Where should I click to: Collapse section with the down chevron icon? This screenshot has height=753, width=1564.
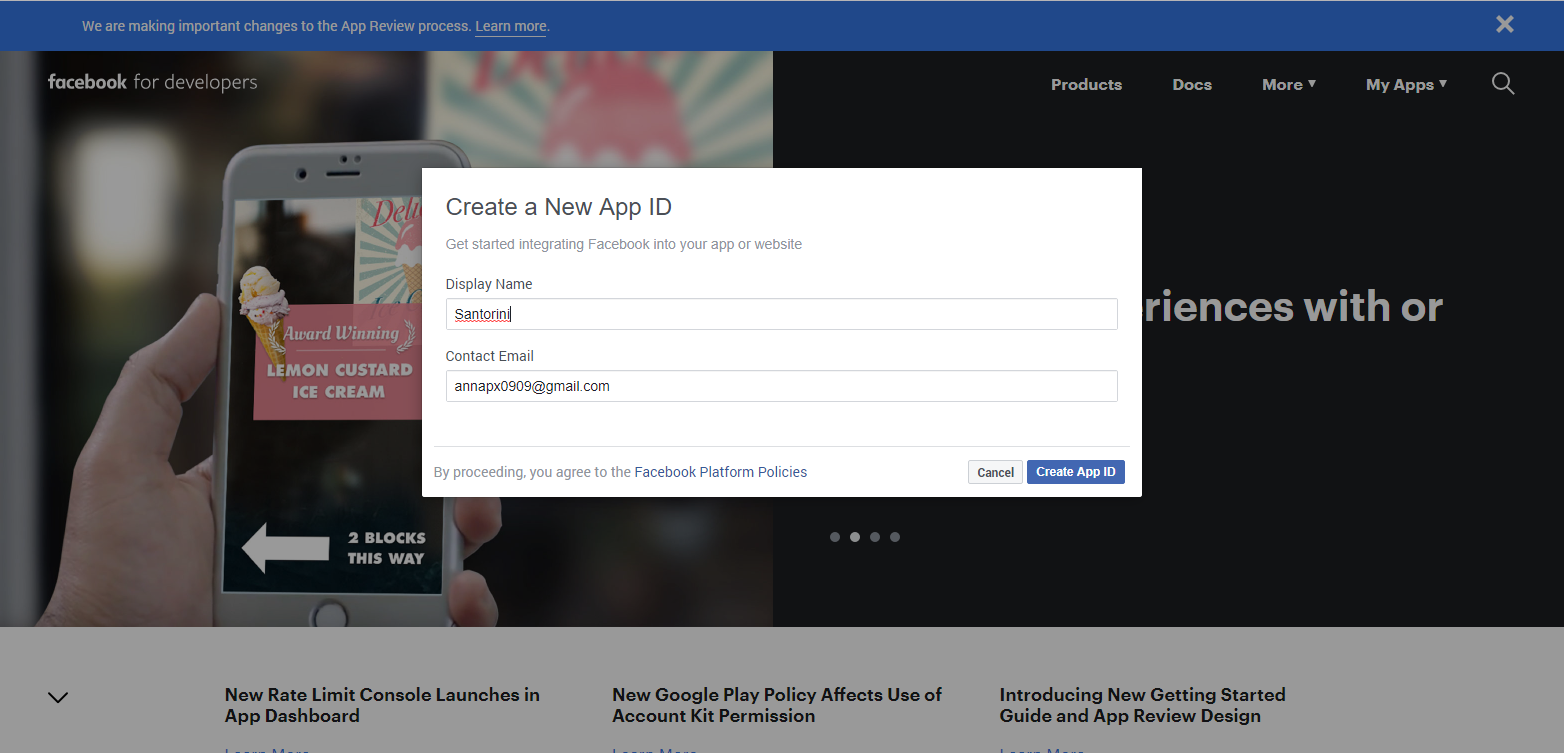click(x=58, y=698)
